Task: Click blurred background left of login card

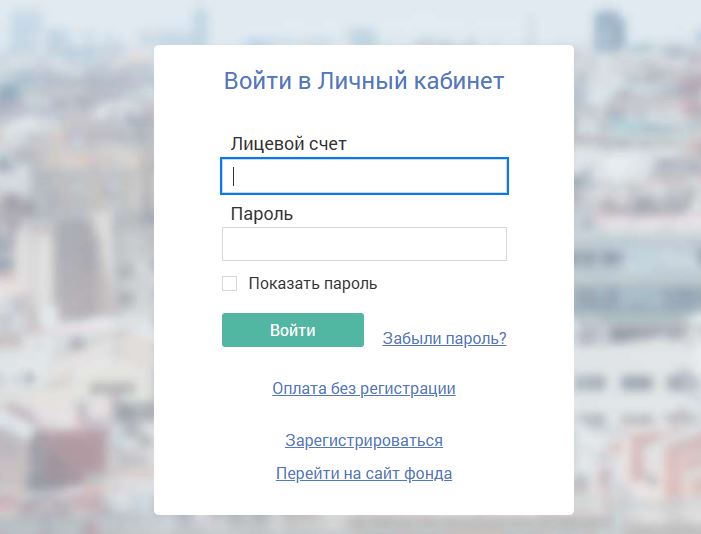Action: pyautogui.click(x=75, y=270)
